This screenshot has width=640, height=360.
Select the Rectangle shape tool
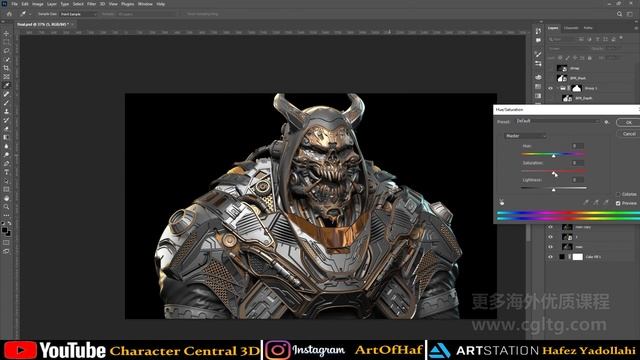pos(6,189)
